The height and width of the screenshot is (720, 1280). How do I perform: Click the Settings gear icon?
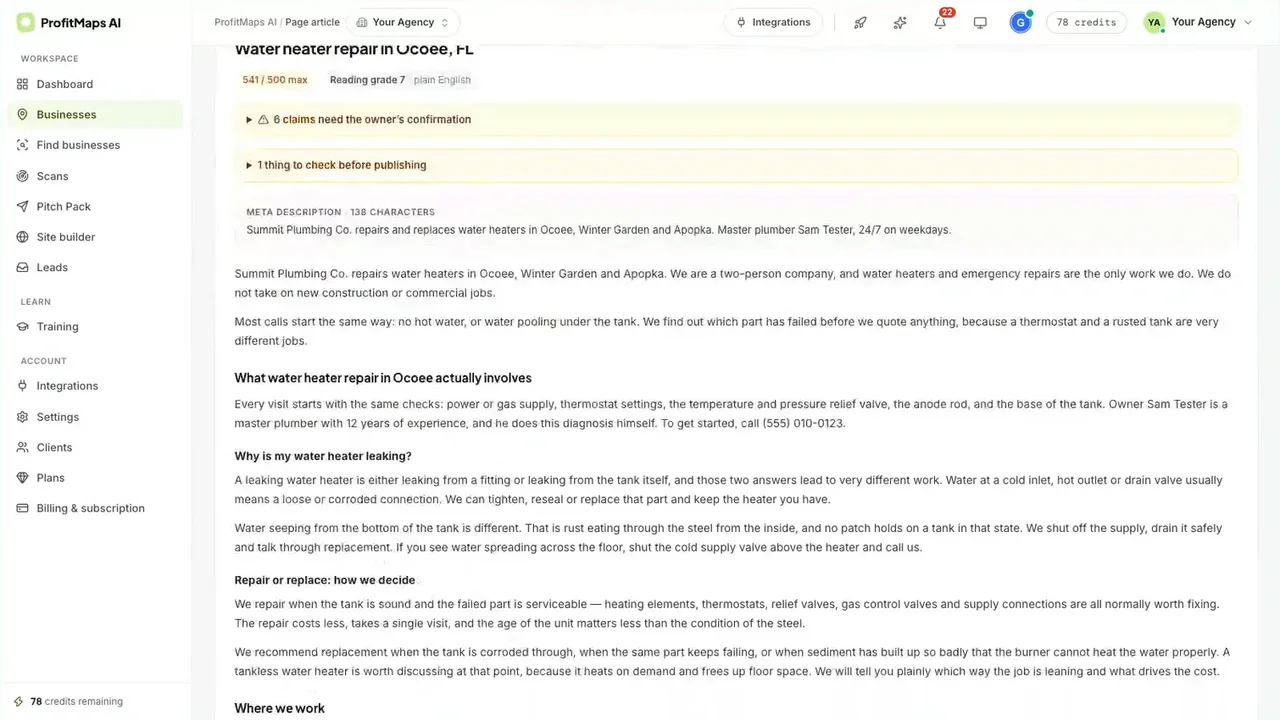point(23,417)
